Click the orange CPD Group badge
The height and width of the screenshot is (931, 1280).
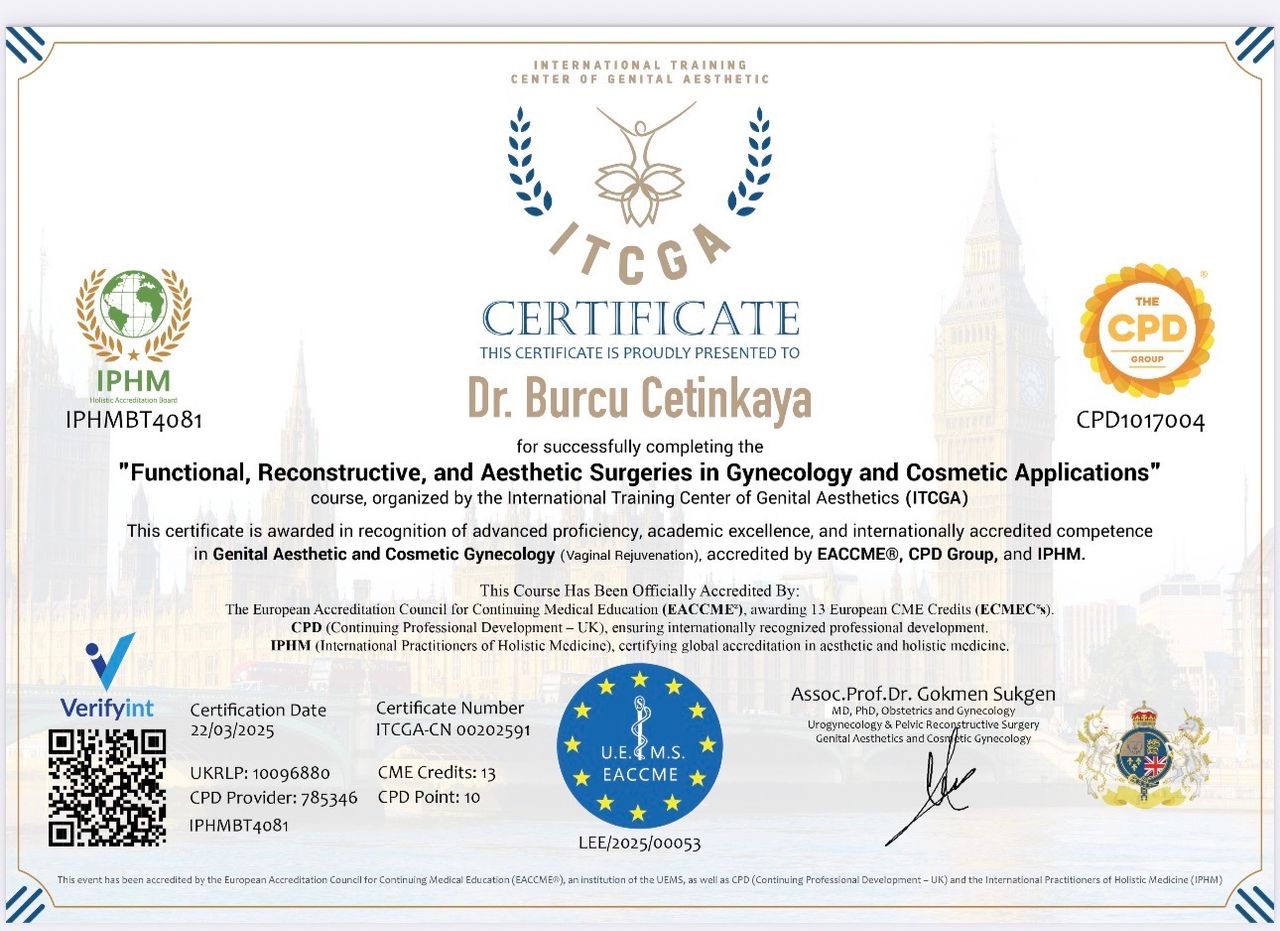(x=1146, y=330)
